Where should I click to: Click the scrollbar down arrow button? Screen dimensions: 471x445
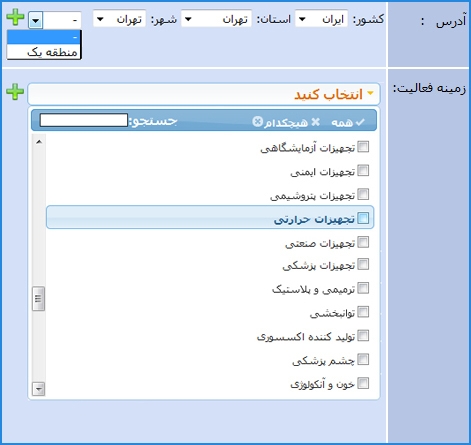click(x=38, y=389)
